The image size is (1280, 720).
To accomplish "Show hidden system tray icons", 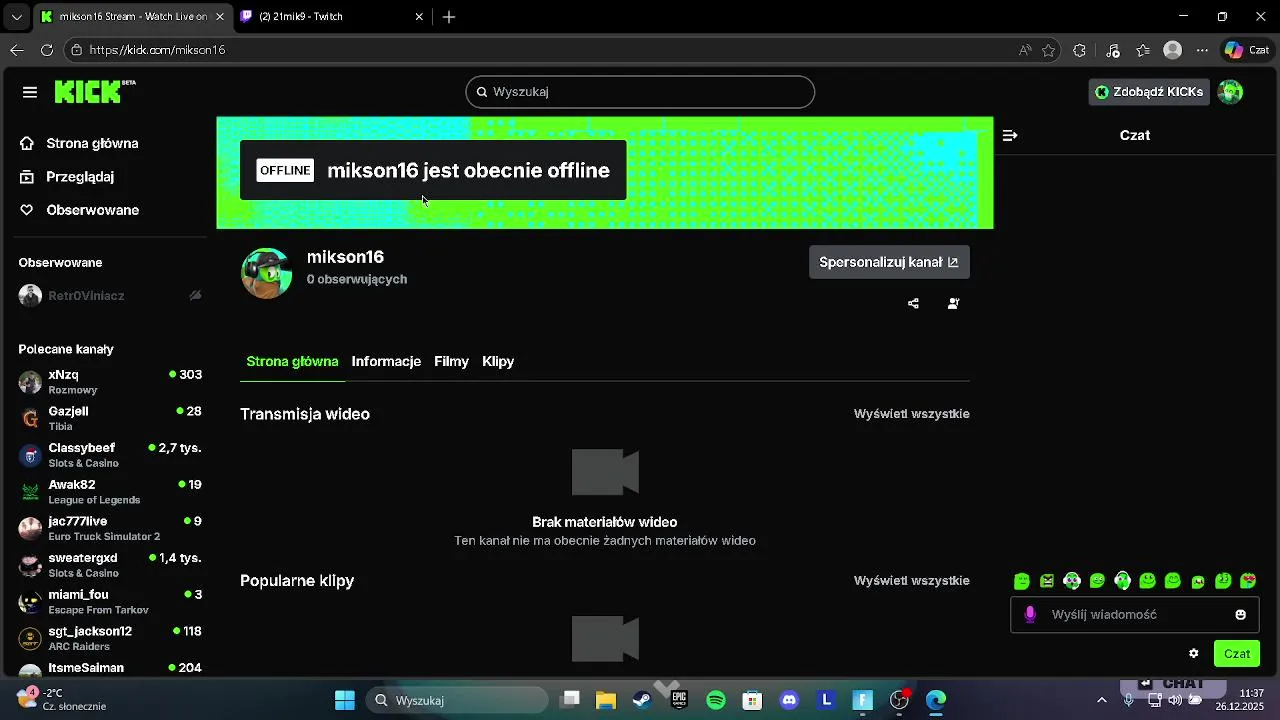I will (x=1102, y=700).
